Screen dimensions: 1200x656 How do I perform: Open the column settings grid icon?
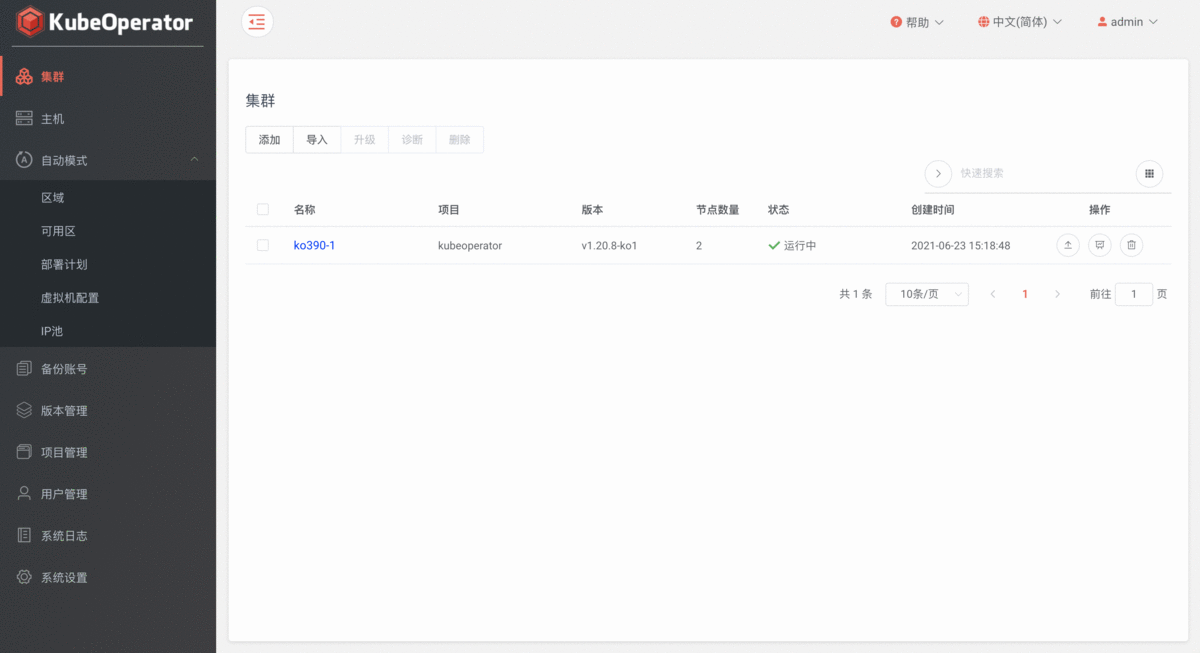pyautogui.click(x=1149, y=173)
